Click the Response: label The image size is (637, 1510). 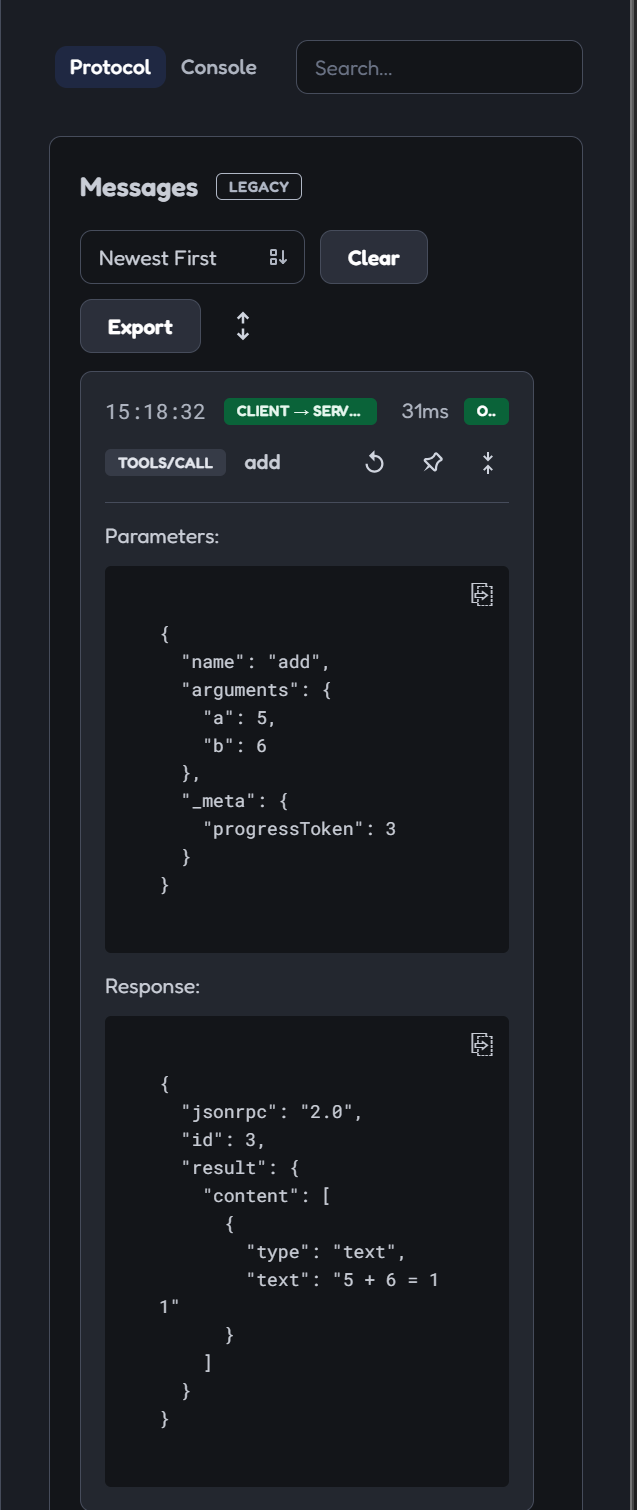153,986
